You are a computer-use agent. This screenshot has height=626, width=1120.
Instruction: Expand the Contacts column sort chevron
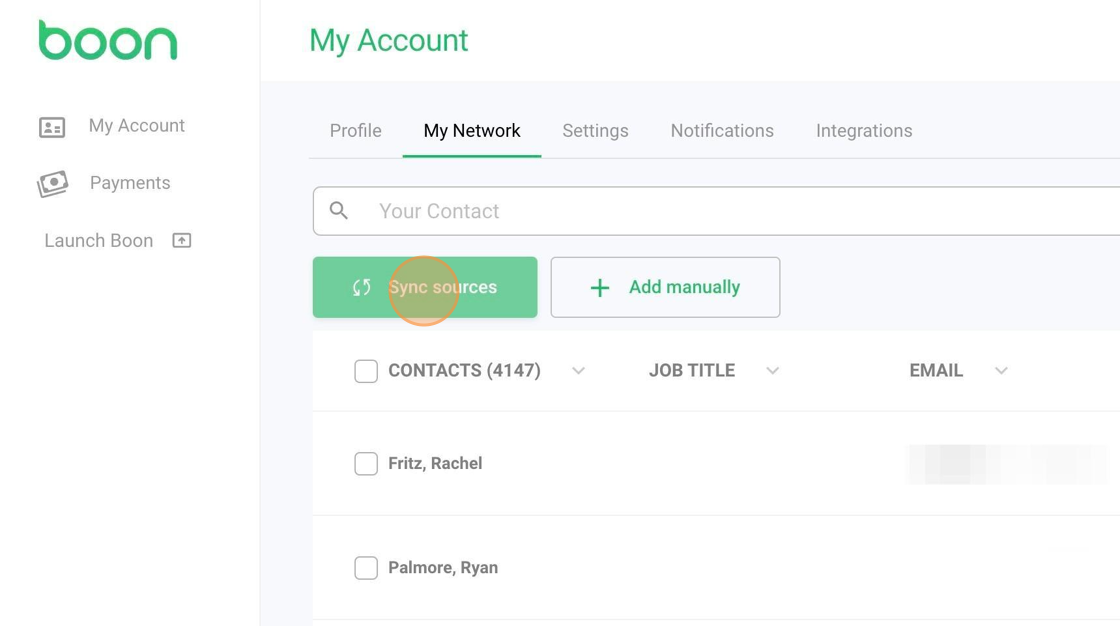(578, 371)
